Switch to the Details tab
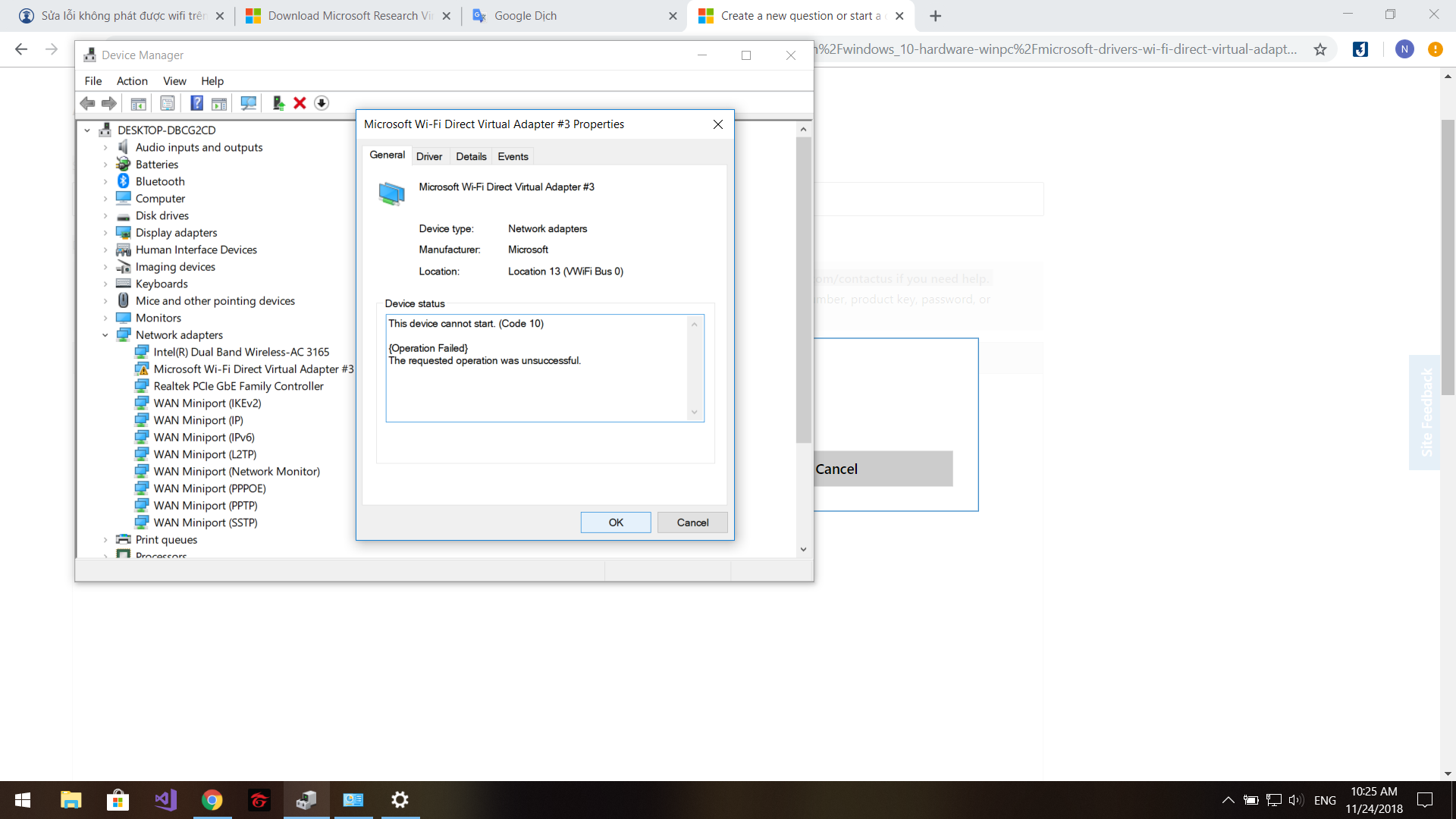Viewport: 1456px width, 819px height. point(471,156)
